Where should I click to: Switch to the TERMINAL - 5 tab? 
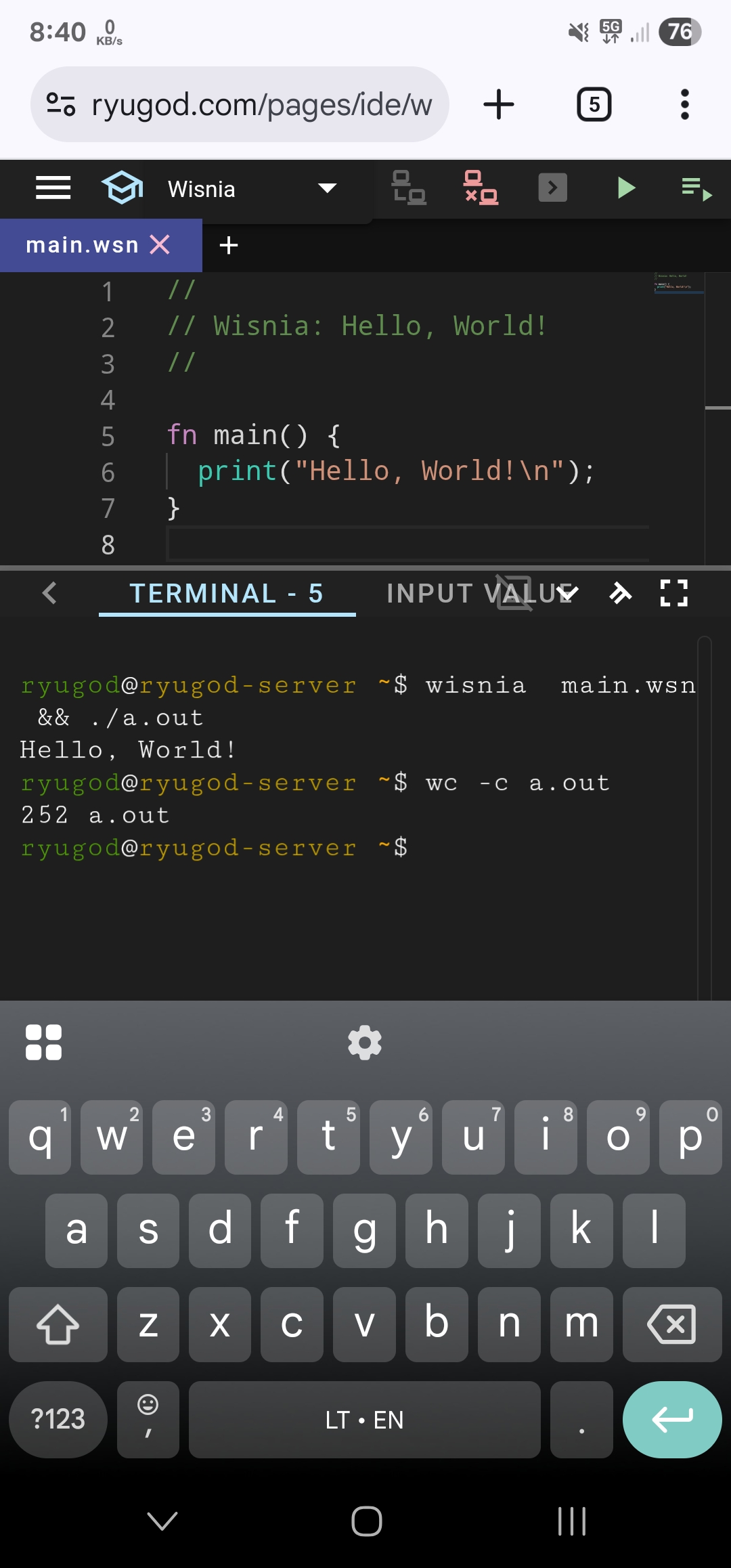tap(227, 594)
